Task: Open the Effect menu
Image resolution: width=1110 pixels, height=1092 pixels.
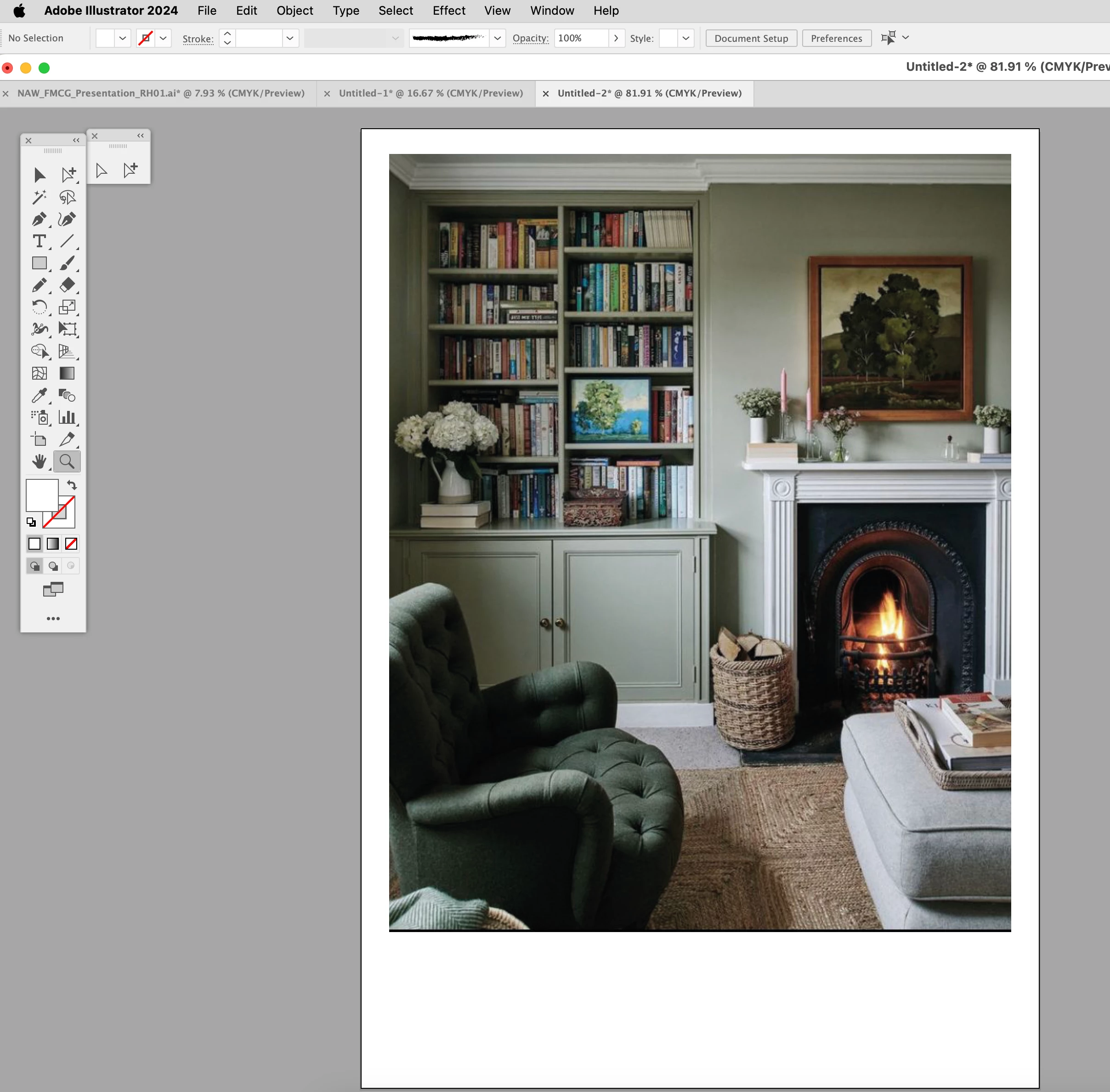Action: click(448, 11)
